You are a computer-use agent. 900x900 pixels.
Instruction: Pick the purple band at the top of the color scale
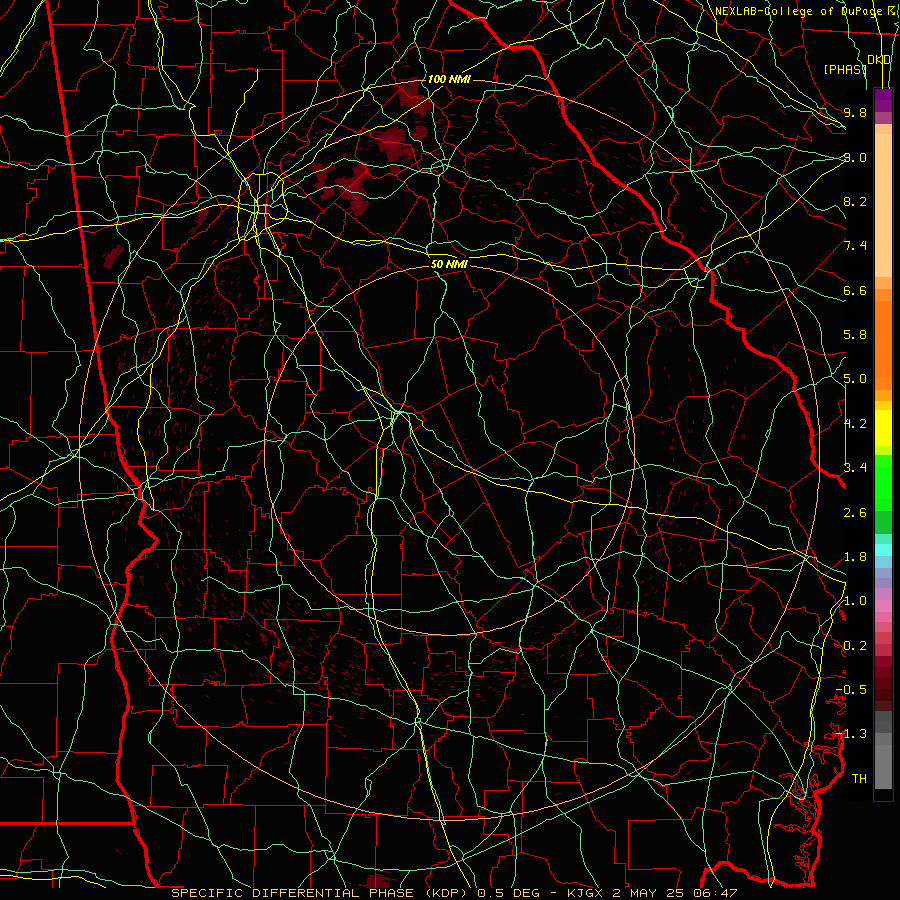point(883,100)
